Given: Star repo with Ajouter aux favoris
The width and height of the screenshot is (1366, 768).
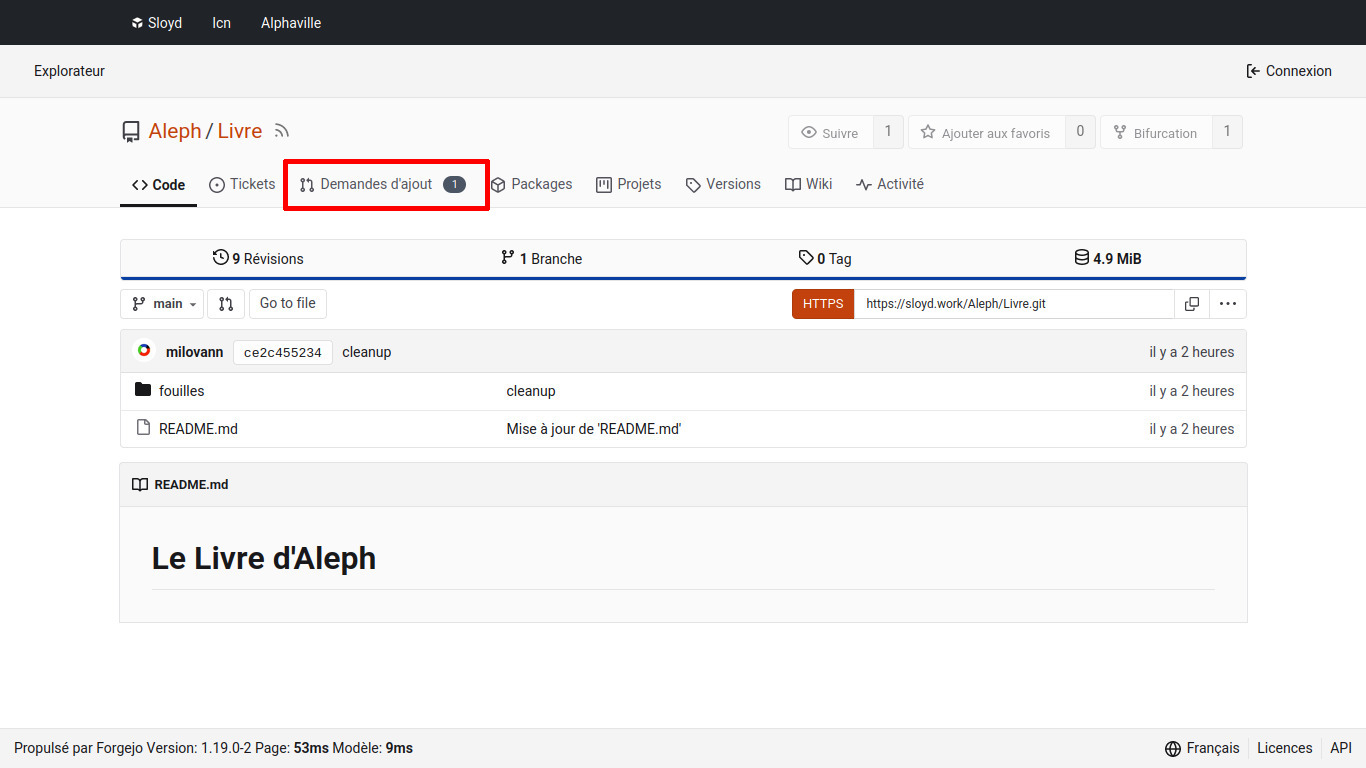Looking at the screenshot, I should tap(985, 133).
